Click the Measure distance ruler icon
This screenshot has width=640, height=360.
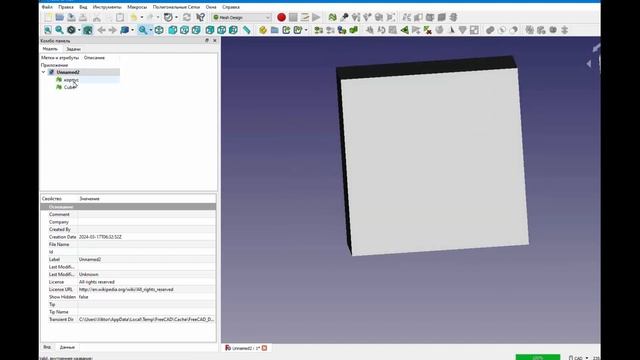(247, 30)
